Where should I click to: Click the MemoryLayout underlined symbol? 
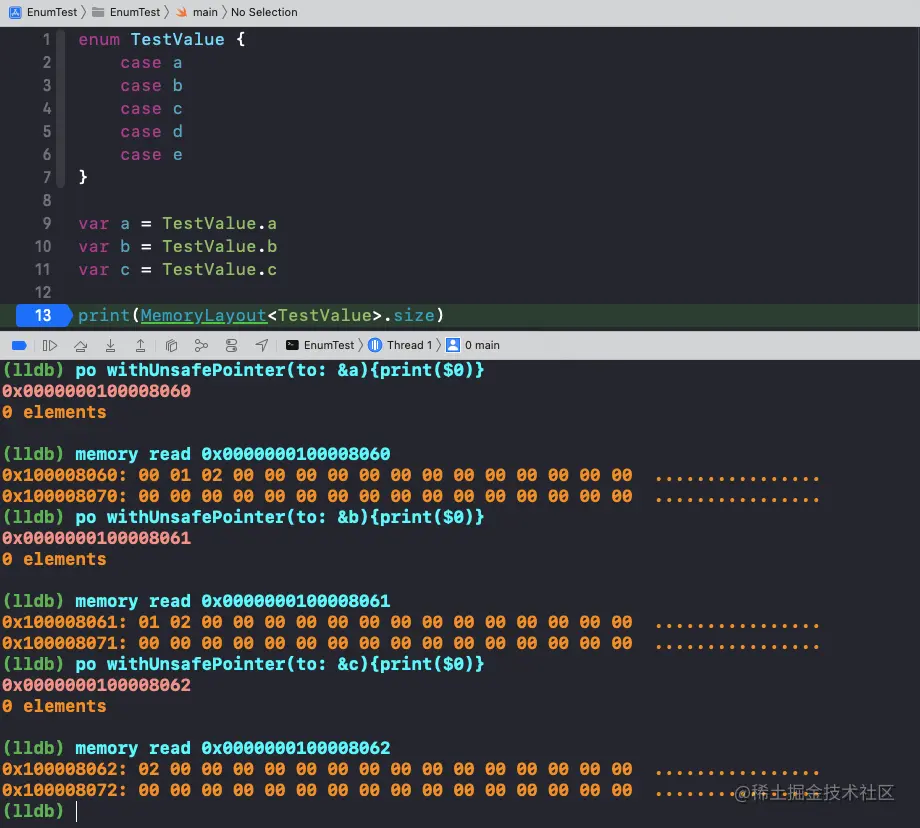(x=204, y=315)
